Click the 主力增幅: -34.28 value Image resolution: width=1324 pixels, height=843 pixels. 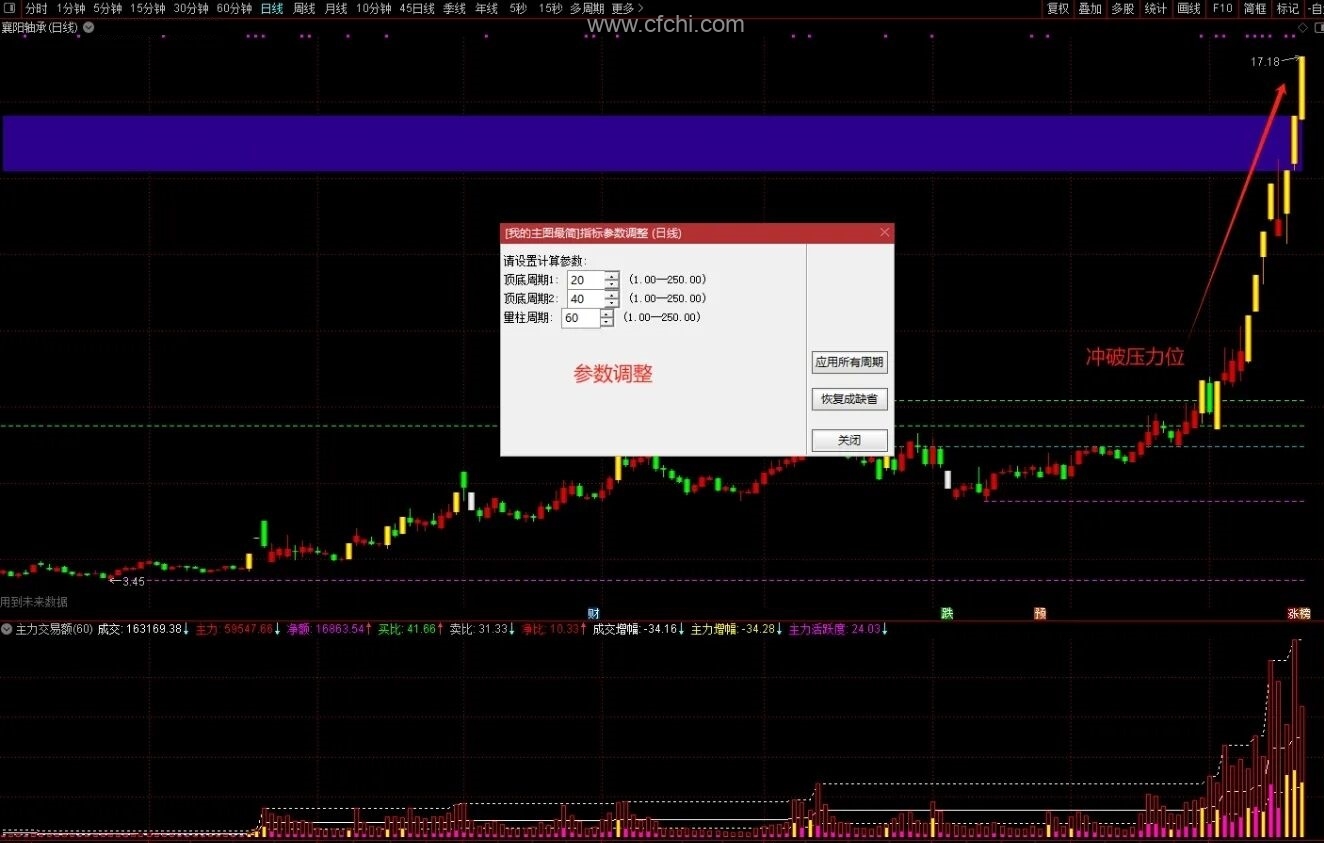(x=737, y=629)
